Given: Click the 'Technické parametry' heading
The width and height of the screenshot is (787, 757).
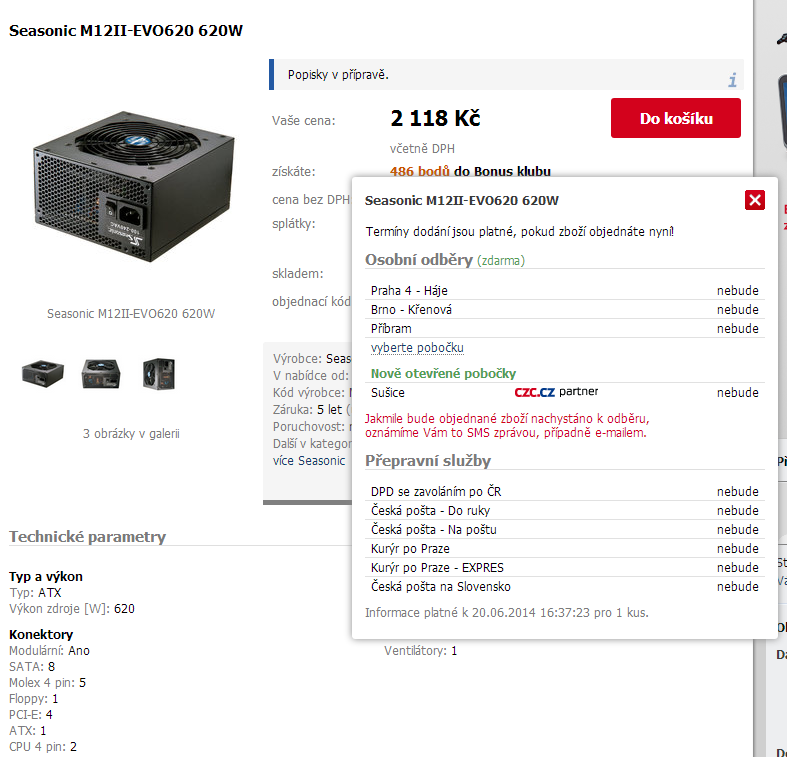Looking at the screenshot, I should pyautogui.click(x=87, y=537).
